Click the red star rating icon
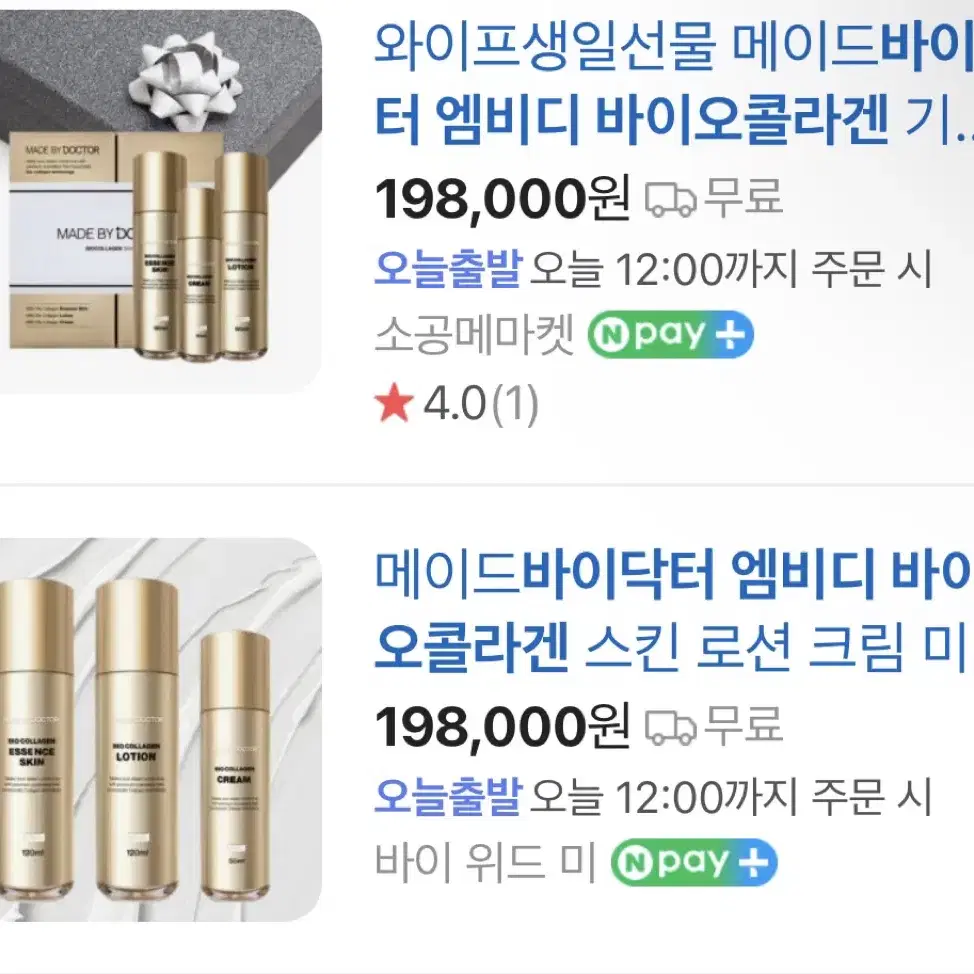The width and height of the screenshot is (974, 974). [394, 403]
